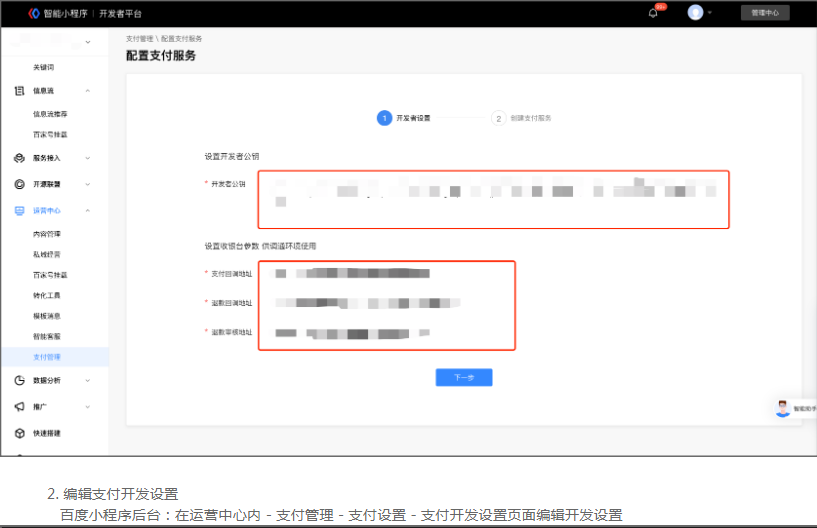
Task: Select 百家号挂载 under 信息流
Action: coord(50,134)
